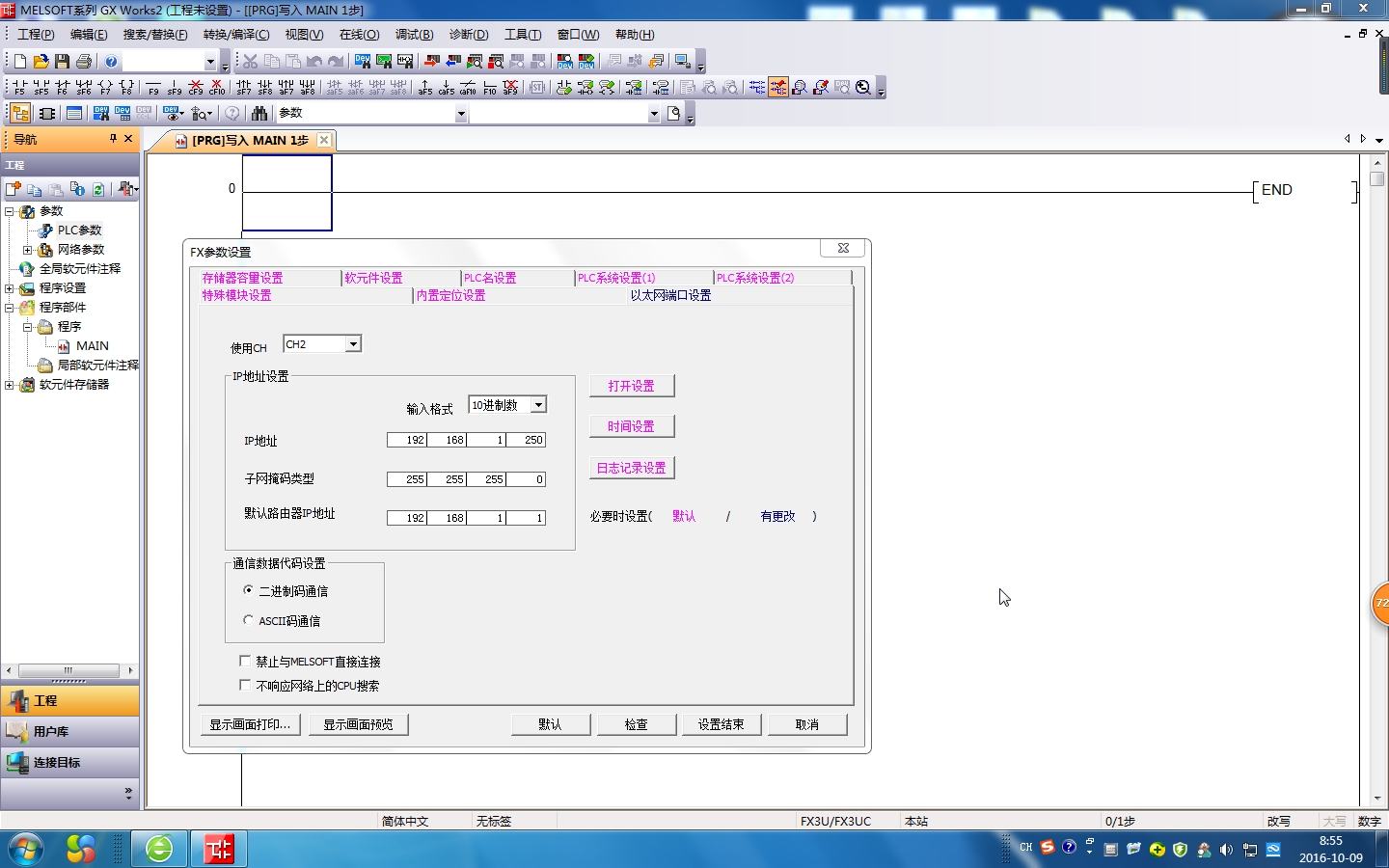Screen dimensions: 1389x868
Task: Click the refresh icon in navigation panel
Action: tap(98, 189)
